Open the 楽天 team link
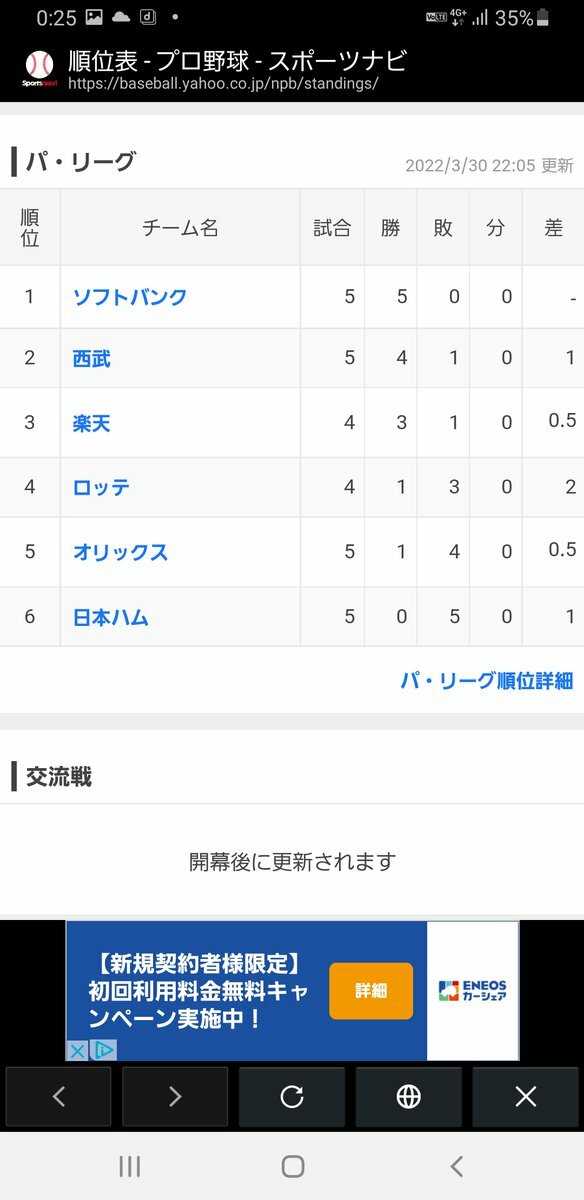This screenshot has height=1200, width=584. pos(92,423)
